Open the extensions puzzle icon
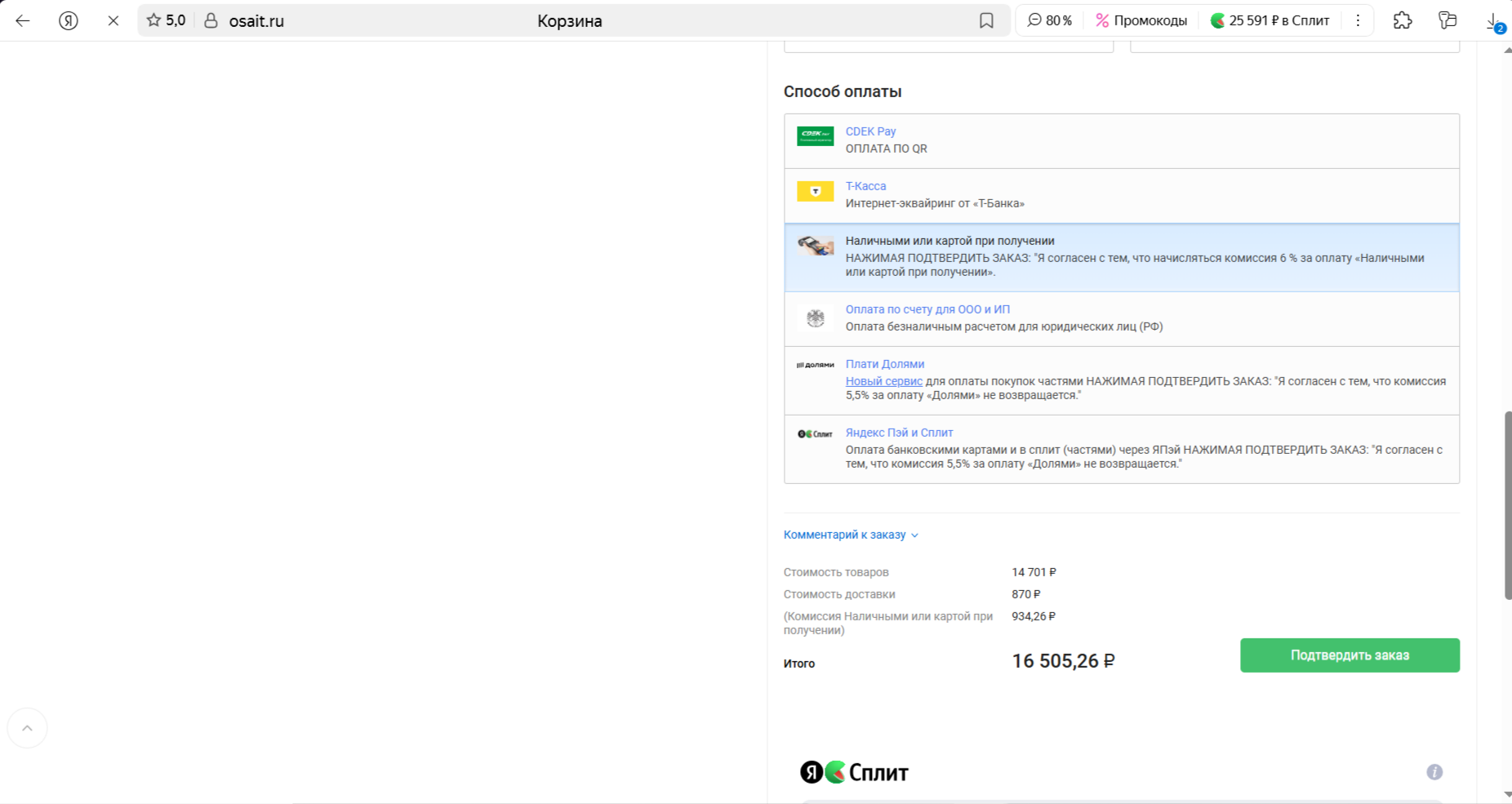This screenshot has width=1512, height=804. point(1402,21)
